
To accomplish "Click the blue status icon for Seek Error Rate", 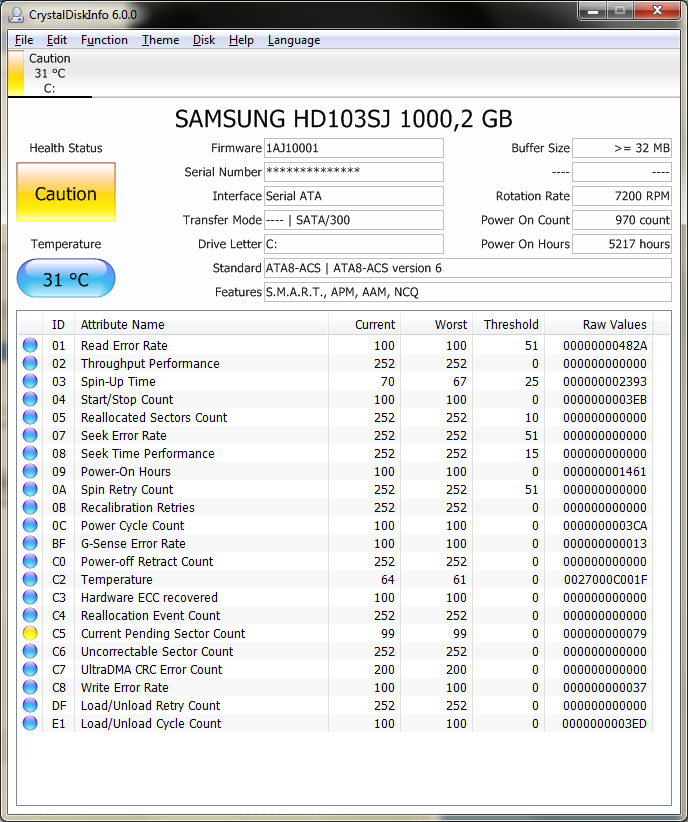I will click(30, 436).
